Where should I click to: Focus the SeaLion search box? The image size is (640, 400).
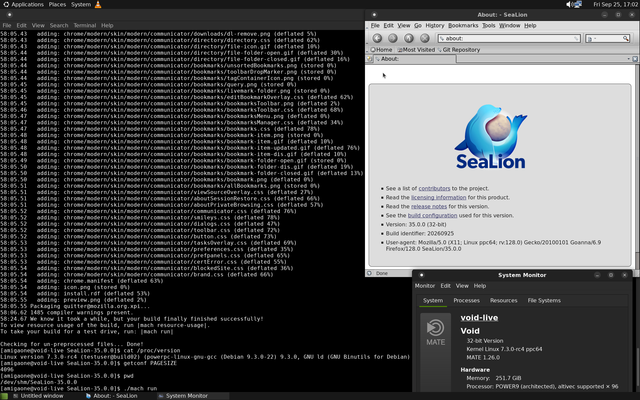coord(607,38)
